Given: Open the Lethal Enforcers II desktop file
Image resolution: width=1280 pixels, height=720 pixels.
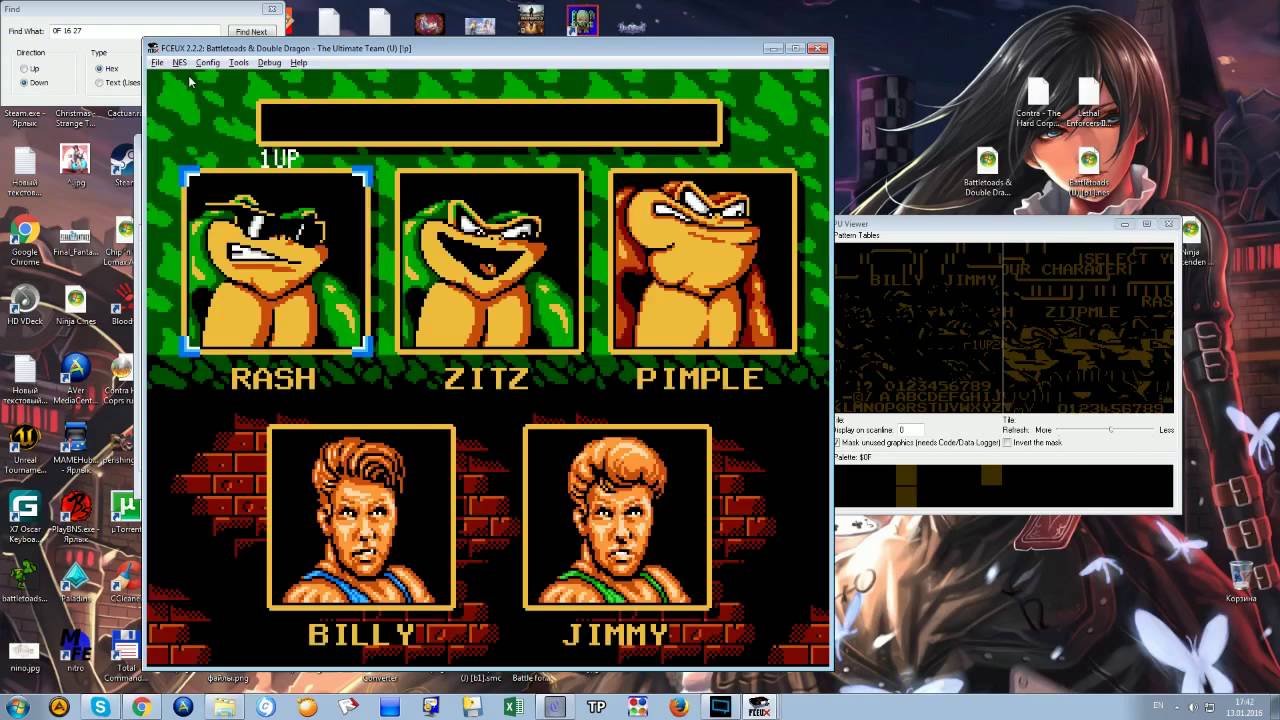Looking at the screenshot, I should pos(1089,103).
